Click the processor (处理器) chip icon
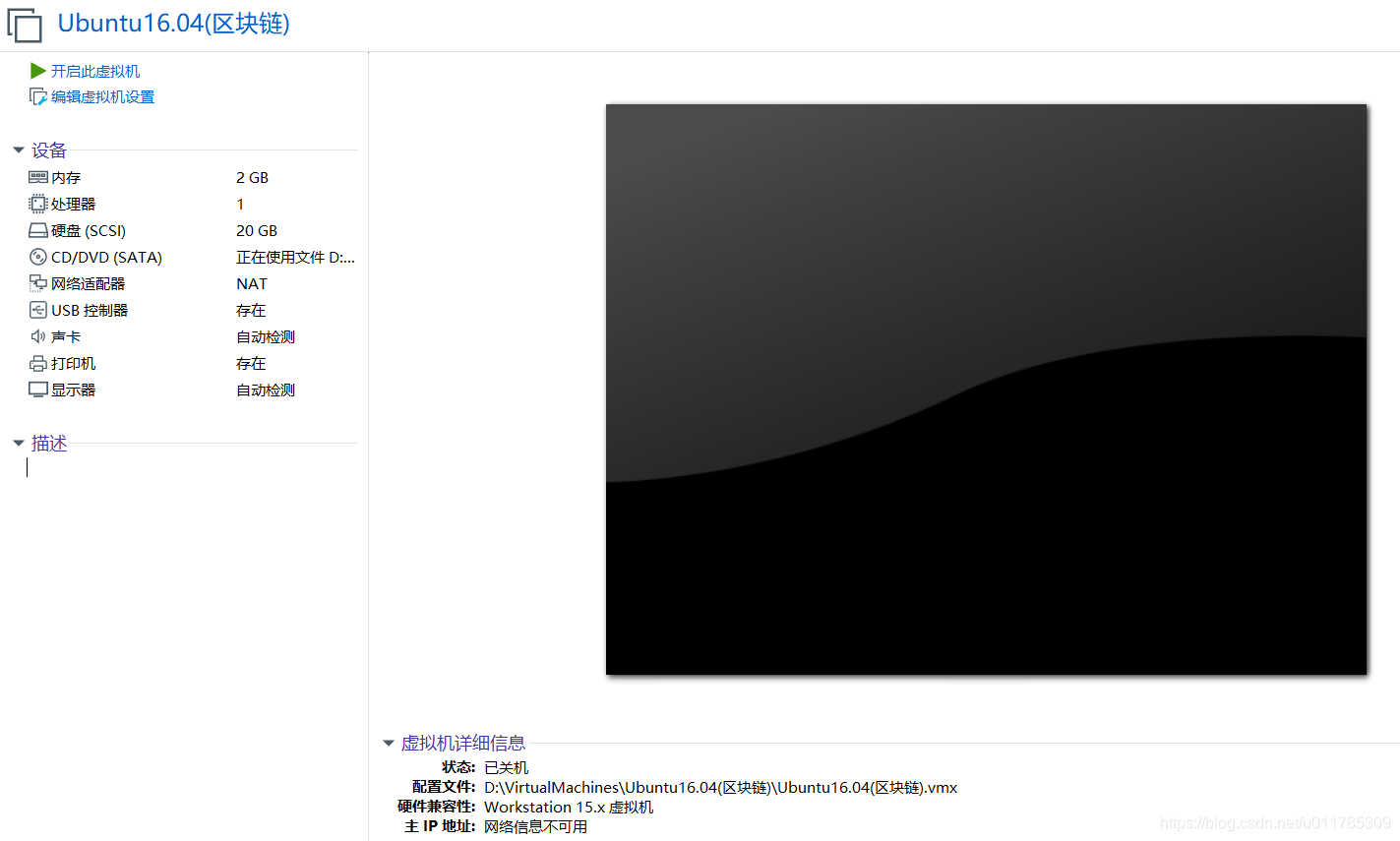The height and width of the screenshot is (841, 1400). [x=38, y=204]
